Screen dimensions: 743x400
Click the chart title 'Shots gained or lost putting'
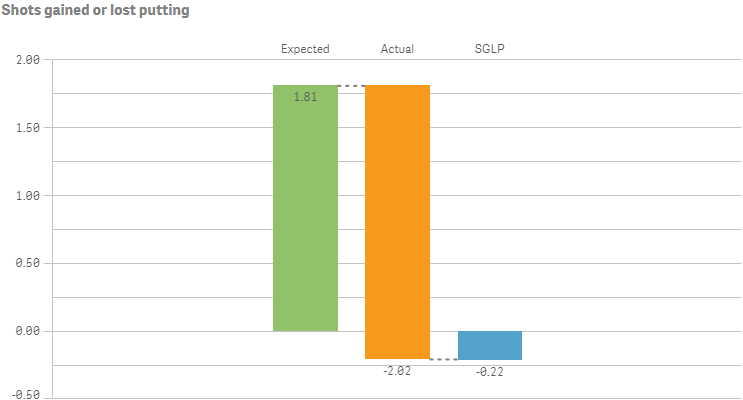pos(97,11)
